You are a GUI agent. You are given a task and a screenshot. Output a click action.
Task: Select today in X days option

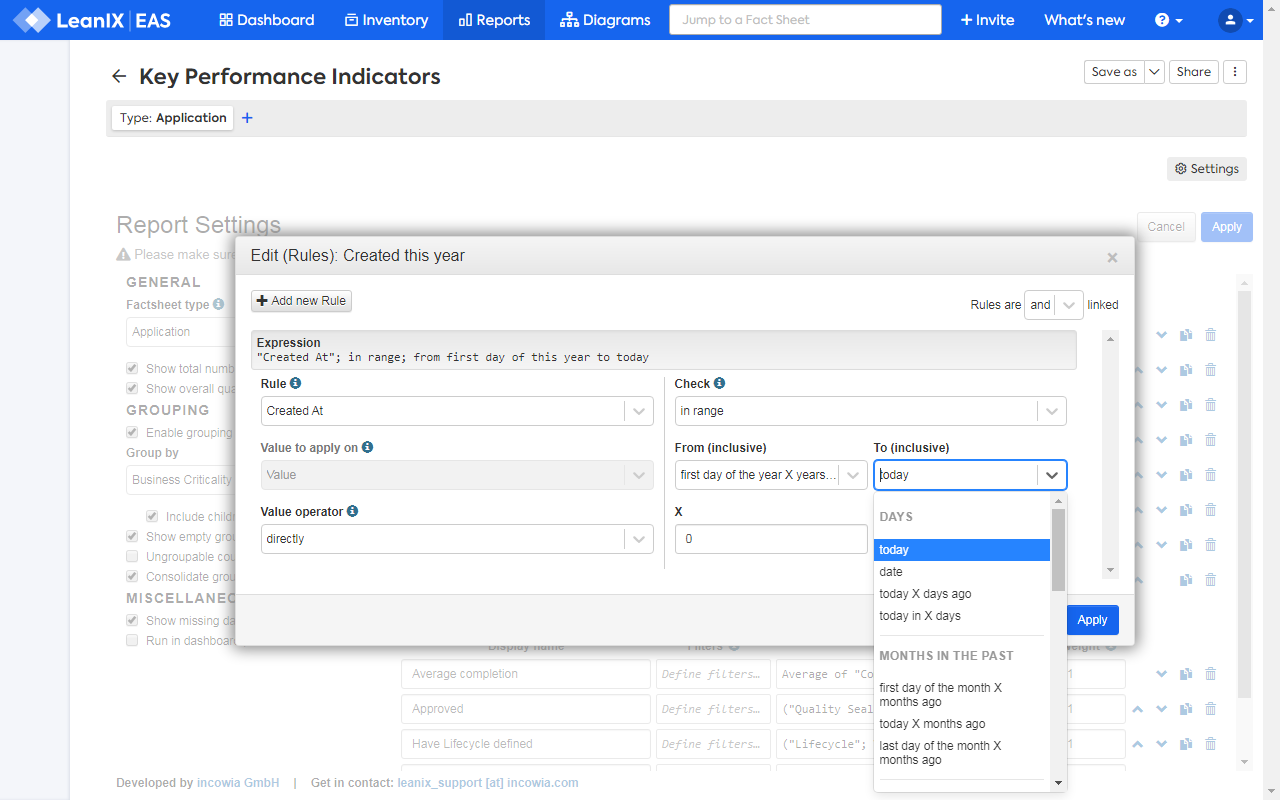[962, 616]
